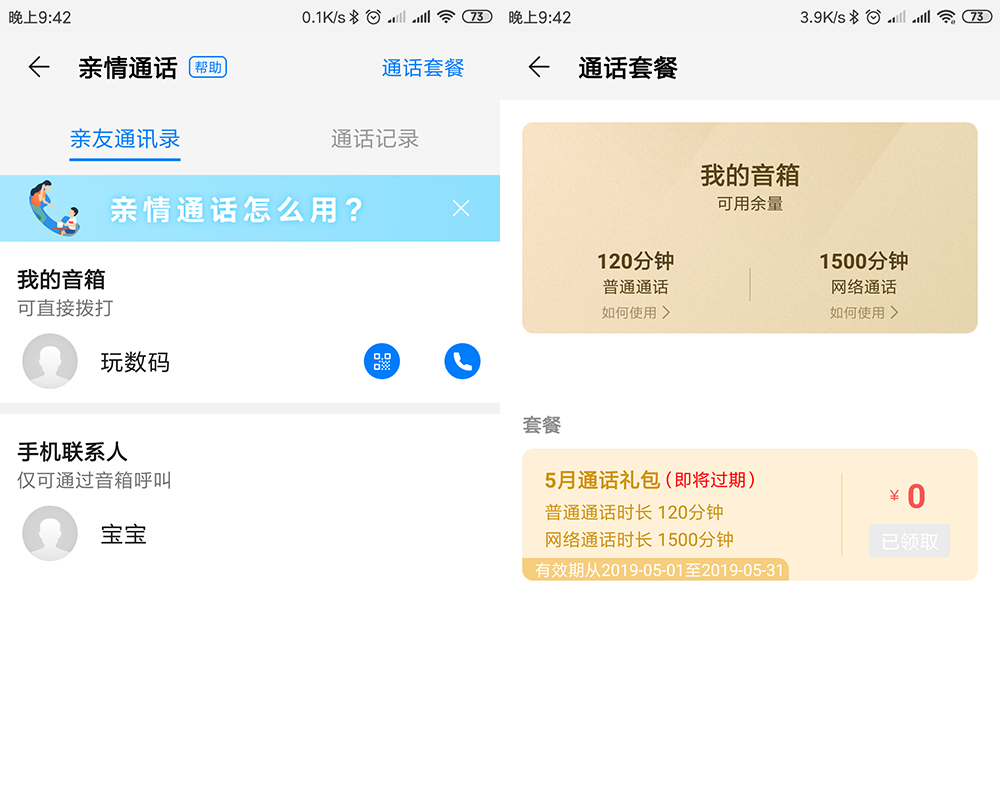Switch to 亲友通讯录 tab
Viewport: 1000px width, 808px height.
click(125, 139)
